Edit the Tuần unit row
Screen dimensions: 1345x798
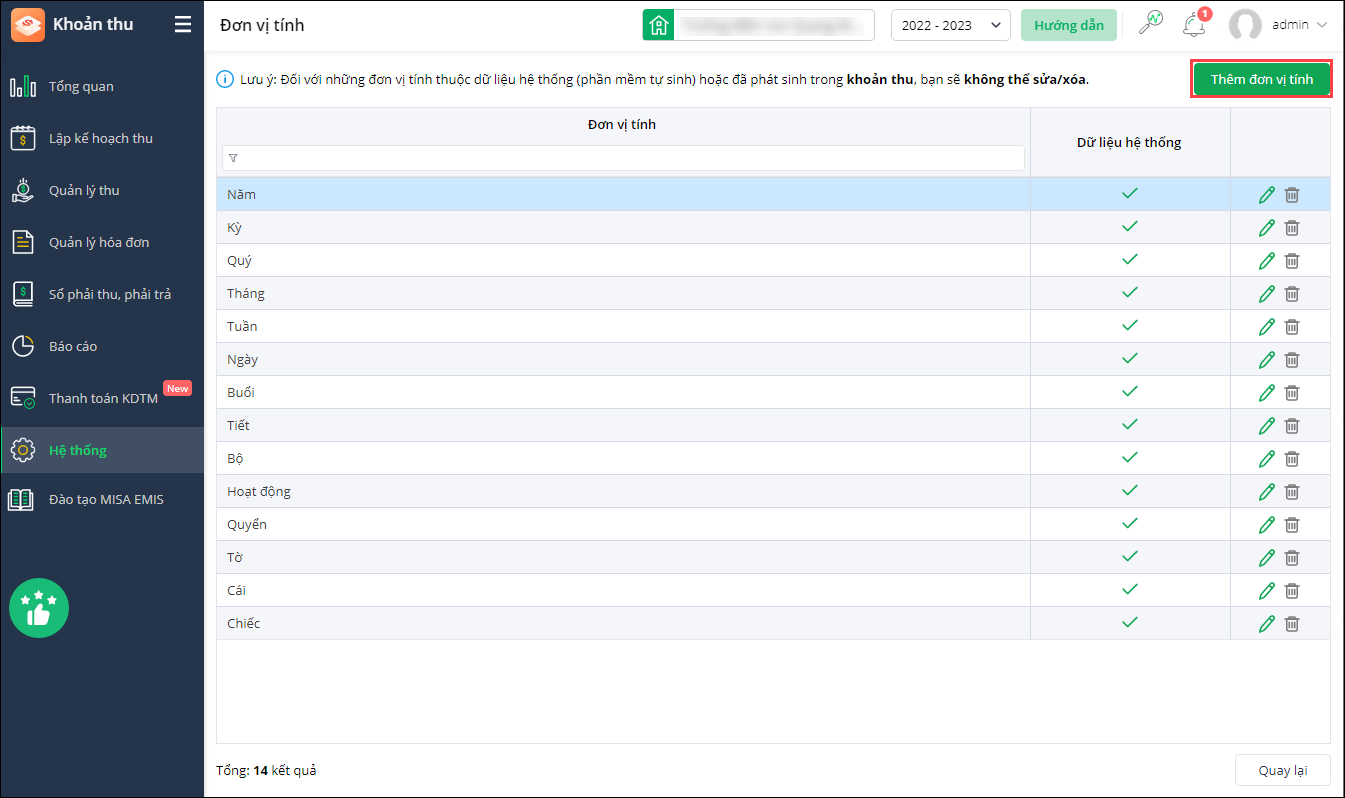[1267, 327]
